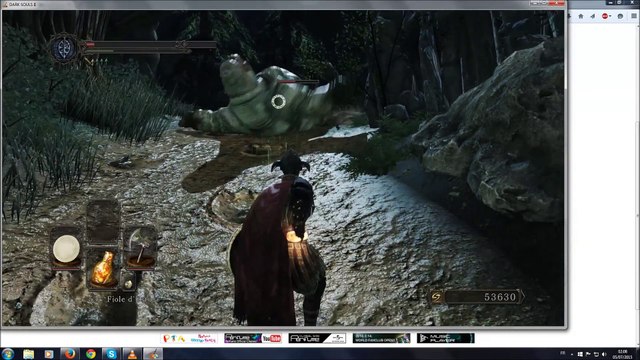Click the souls symbol beside counter
Image resolution: width=640 pixels, height=360 pixels.
click(436, 297)
